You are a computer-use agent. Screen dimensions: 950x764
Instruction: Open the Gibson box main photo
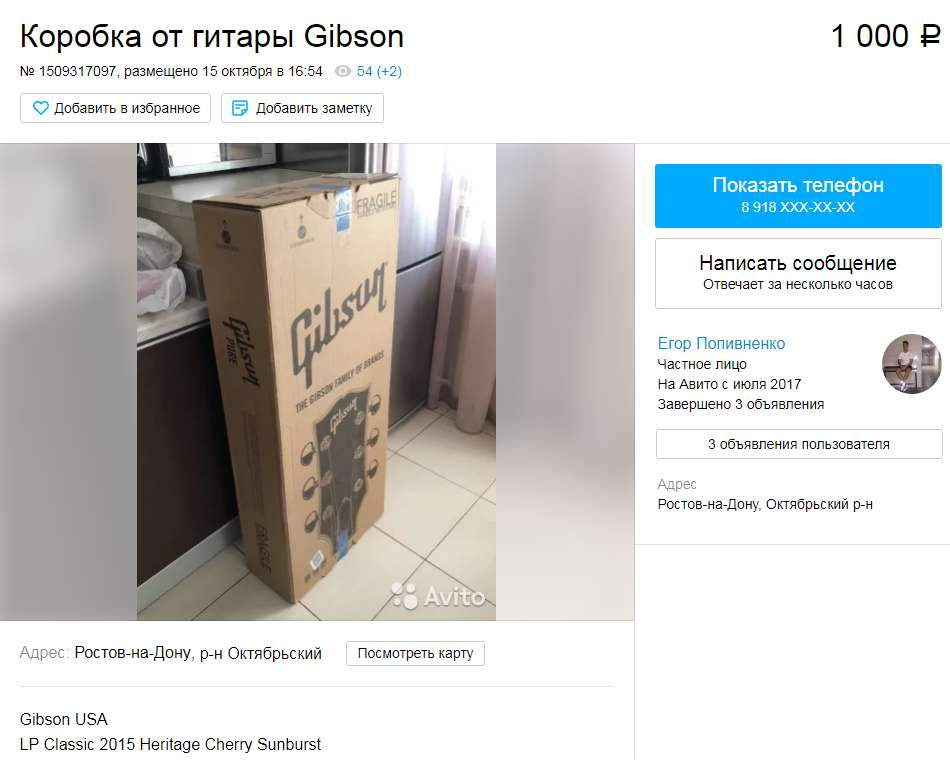pyautogui.click(x=316, y=382)
